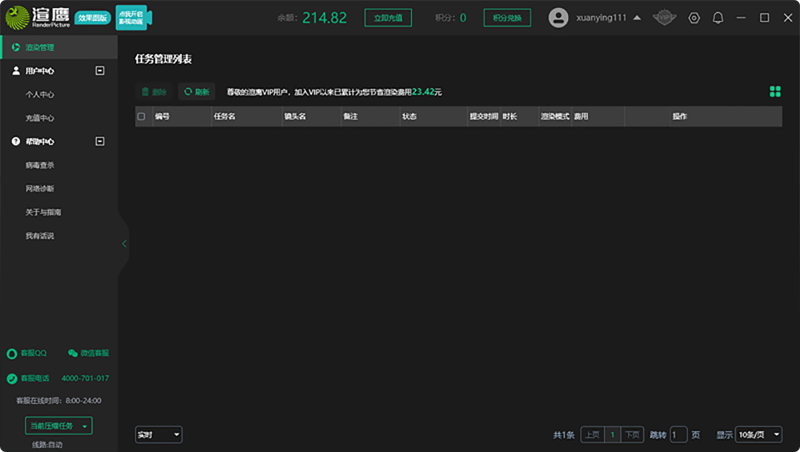
Task: Collapse the 帮助中心 section
Action: [99, 142]
